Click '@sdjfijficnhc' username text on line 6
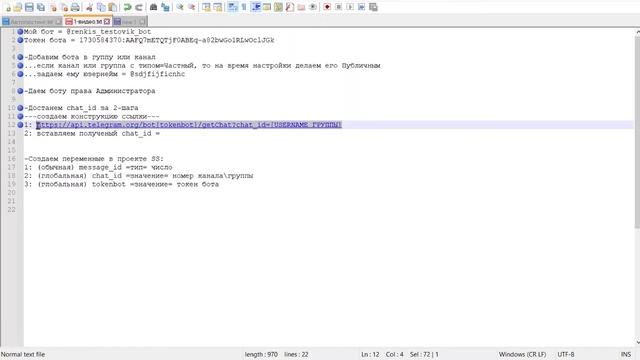640x360 pixels. [x=158, y=74]
